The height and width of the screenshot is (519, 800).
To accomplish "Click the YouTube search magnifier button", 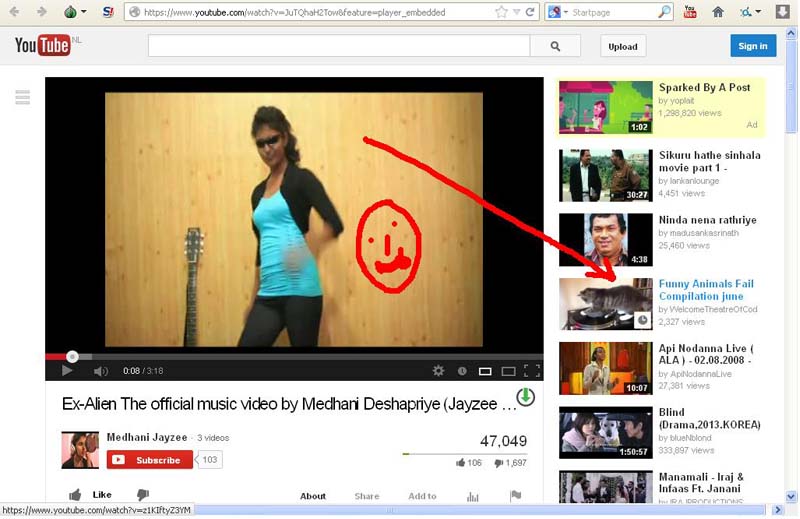I will pyautogui.click(x=555, y=46).
